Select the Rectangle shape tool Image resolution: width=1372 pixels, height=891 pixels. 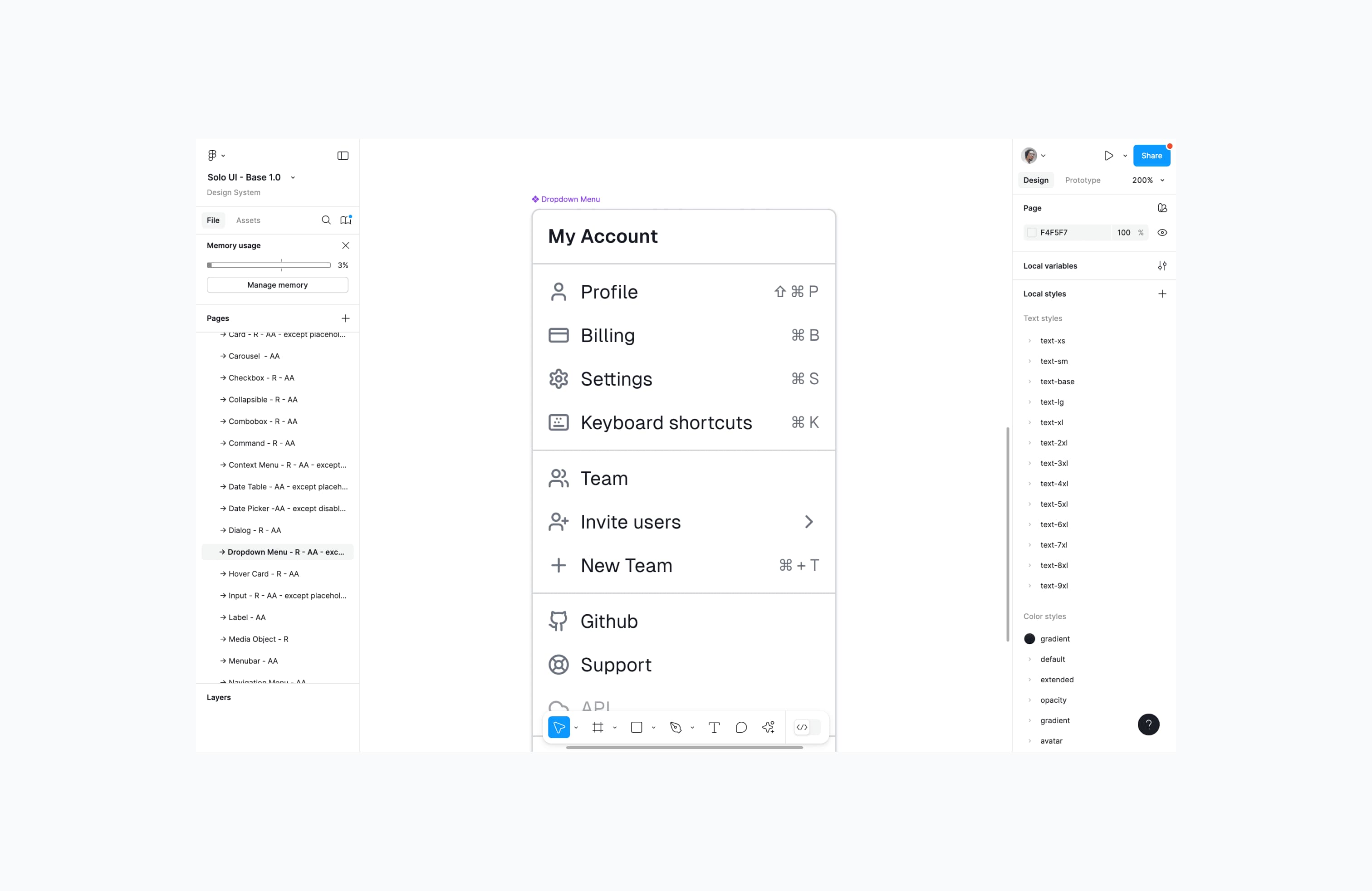click(637, 727)
